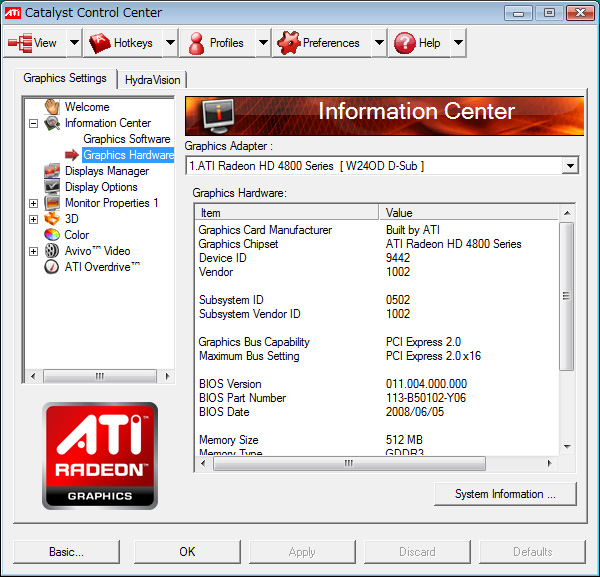The width and height of the screenshot is (600, 577).
Task: Click the ATI logo in title bar
Action: coord(12,13)
